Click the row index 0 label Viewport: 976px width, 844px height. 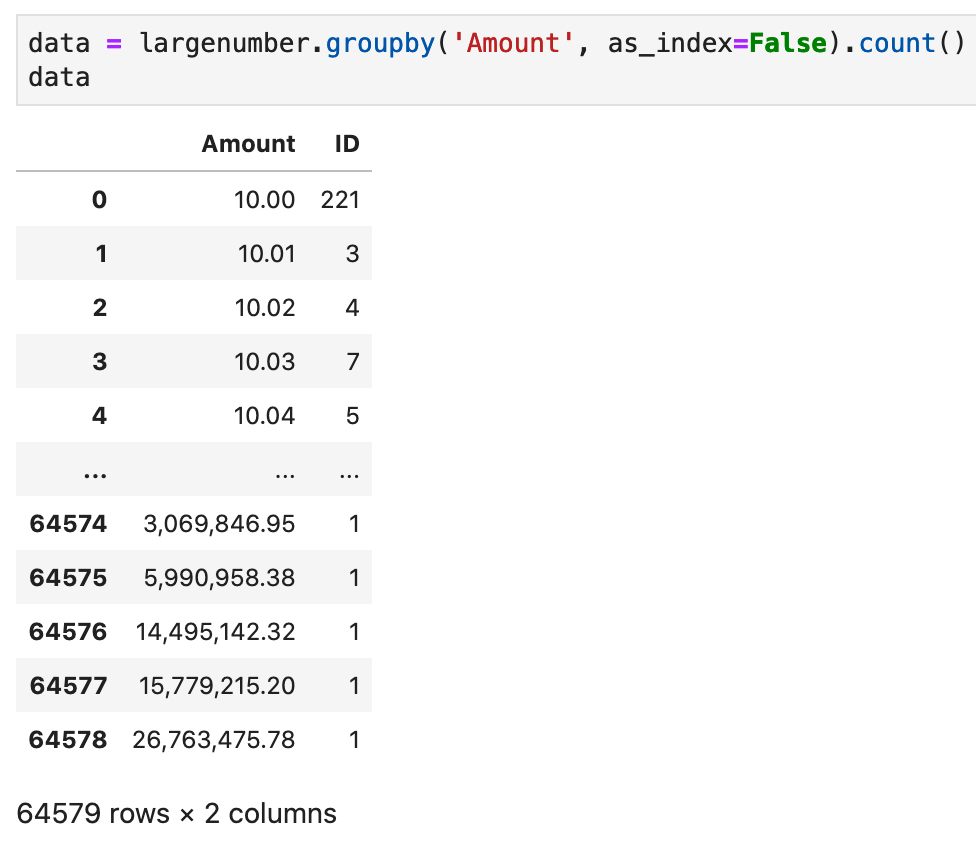coord(100,200)
